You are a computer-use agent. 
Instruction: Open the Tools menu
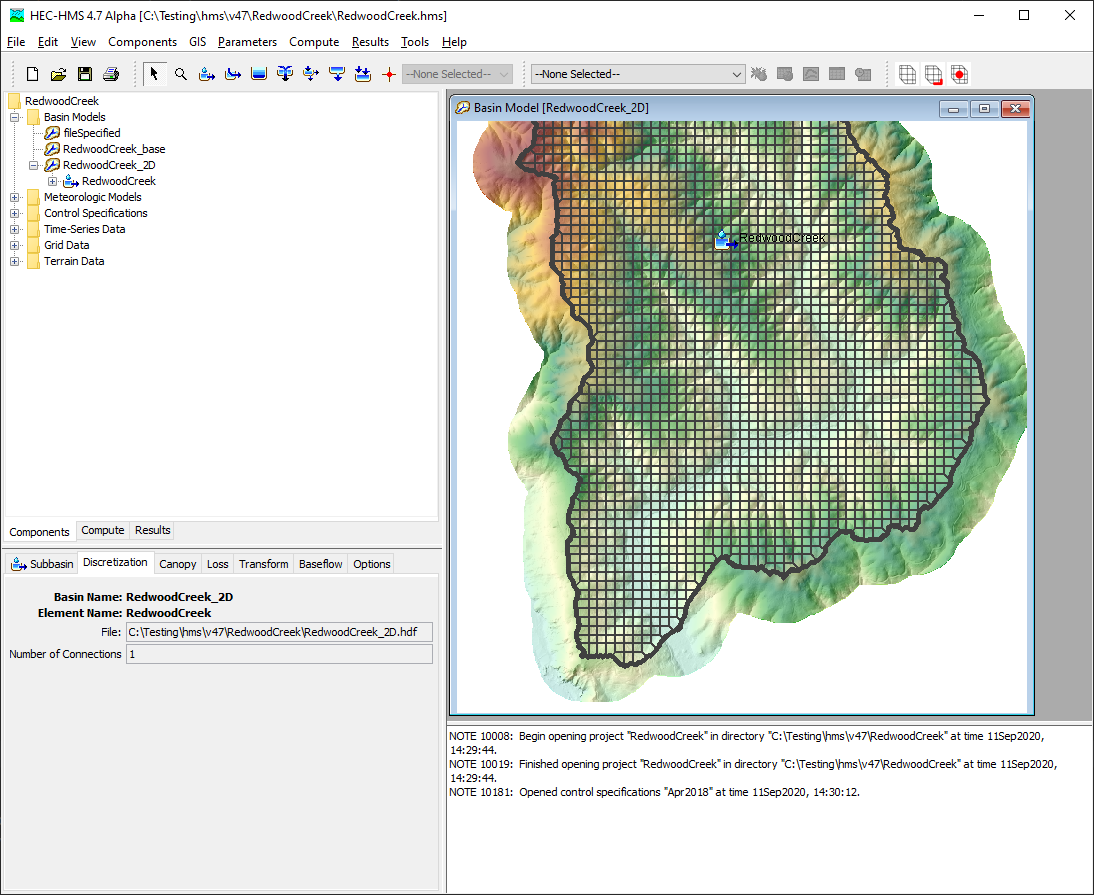[x=414, y=42]
